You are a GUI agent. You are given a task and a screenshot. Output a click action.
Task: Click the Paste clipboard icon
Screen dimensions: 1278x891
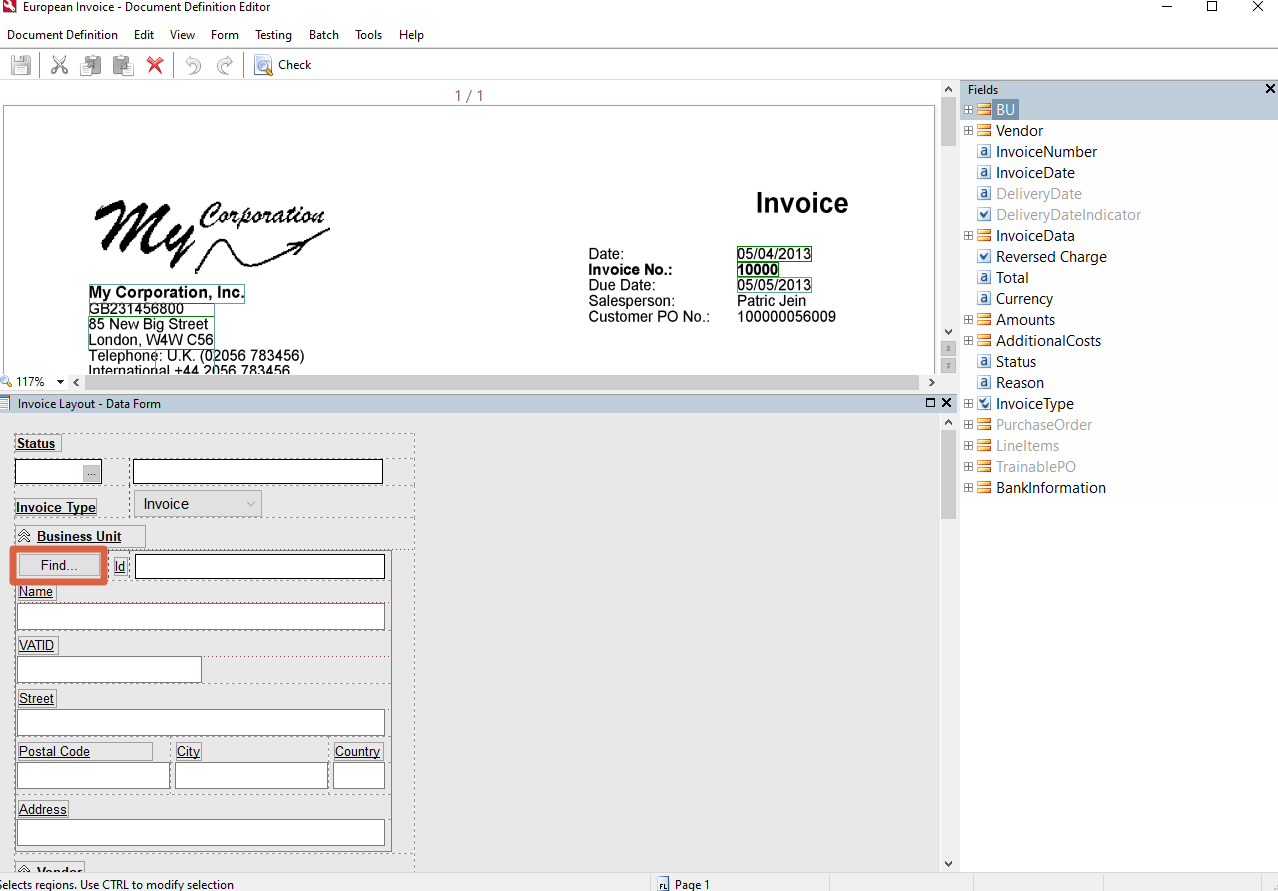(123, 65)
